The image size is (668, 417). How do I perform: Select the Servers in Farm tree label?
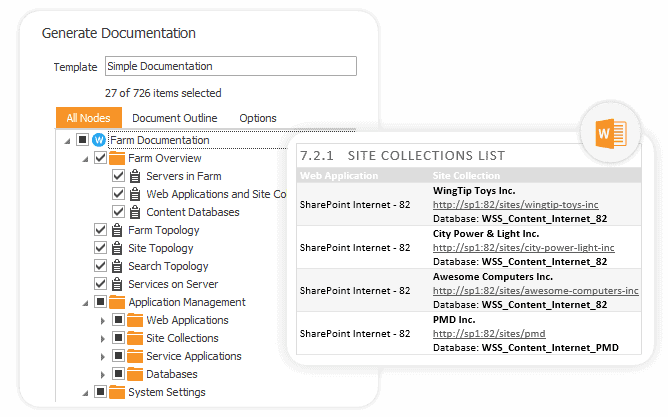click(184, 176)
